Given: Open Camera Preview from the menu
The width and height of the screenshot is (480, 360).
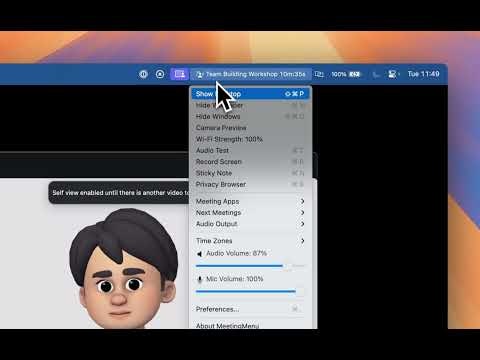Looking at the screenshot, I should coord(250,128).
